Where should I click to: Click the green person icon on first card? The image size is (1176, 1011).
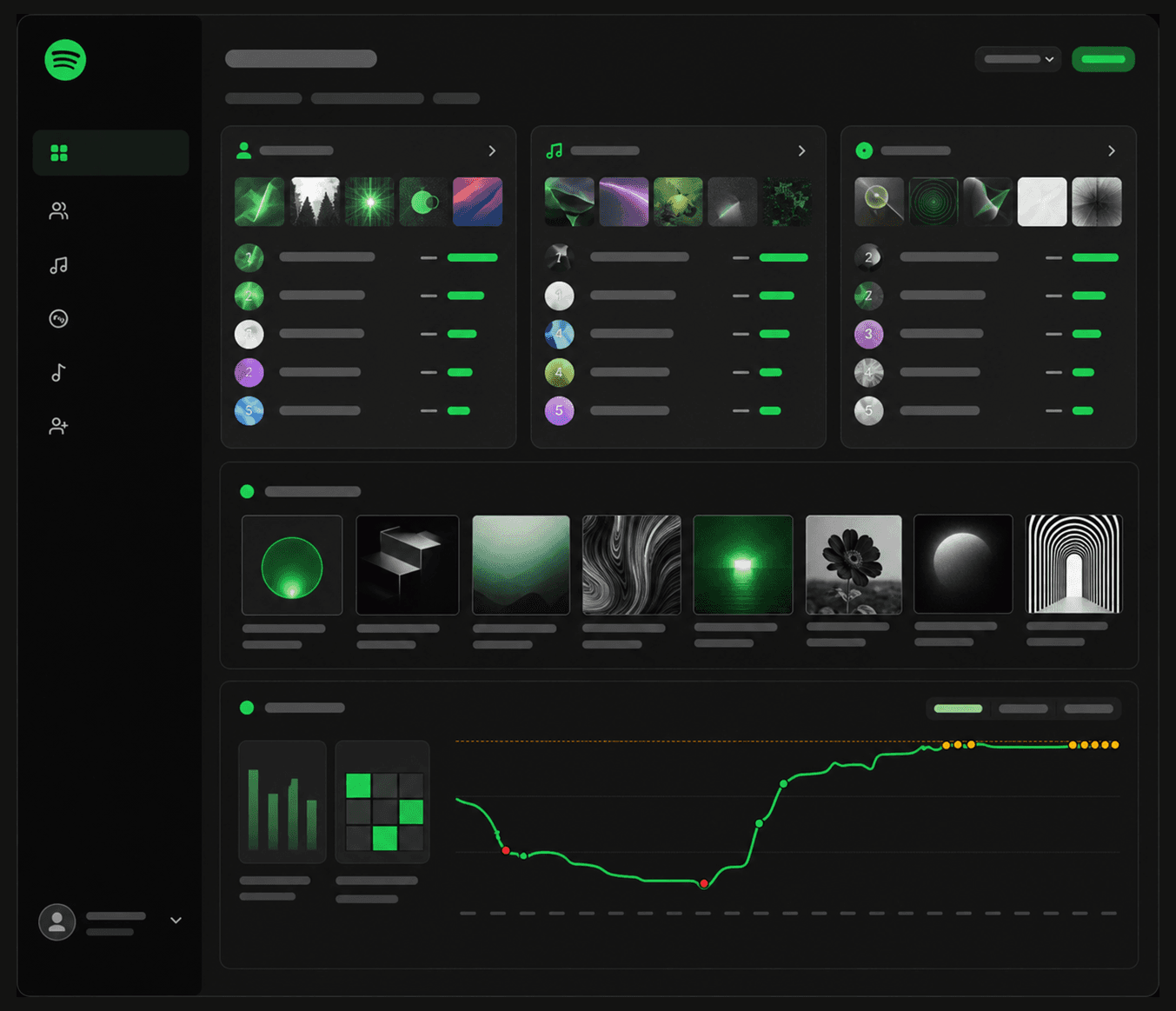tap(244, 150)
